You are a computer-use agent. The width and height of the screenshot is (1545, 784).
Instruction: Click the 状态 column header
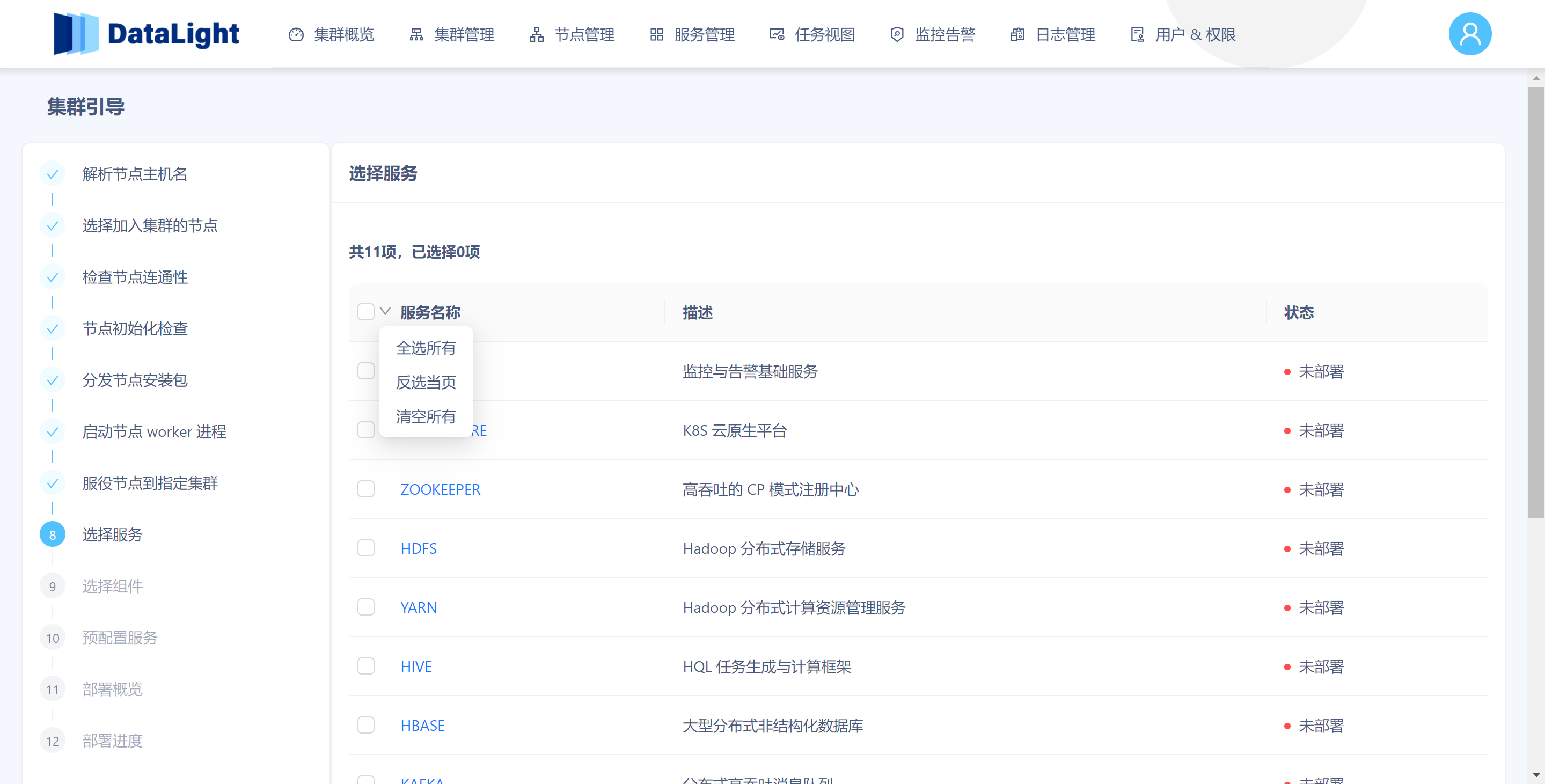click(x=1299, y=312)
